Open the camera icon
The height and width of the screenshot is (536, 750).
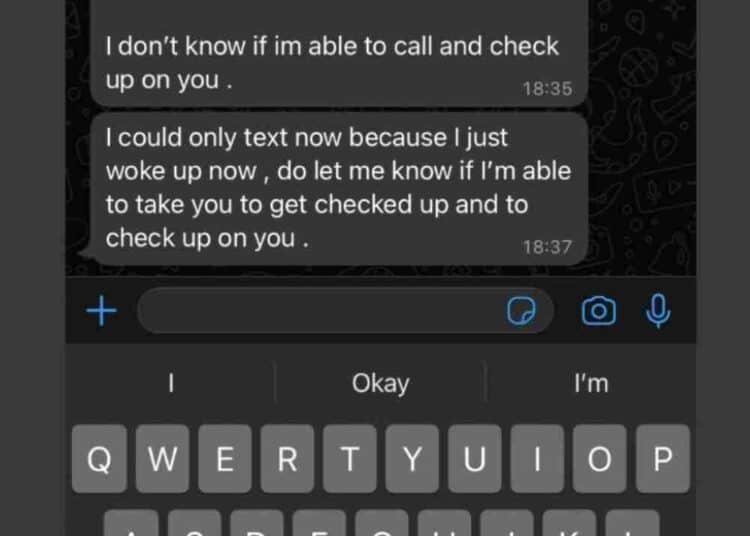[x=598, y=311]
